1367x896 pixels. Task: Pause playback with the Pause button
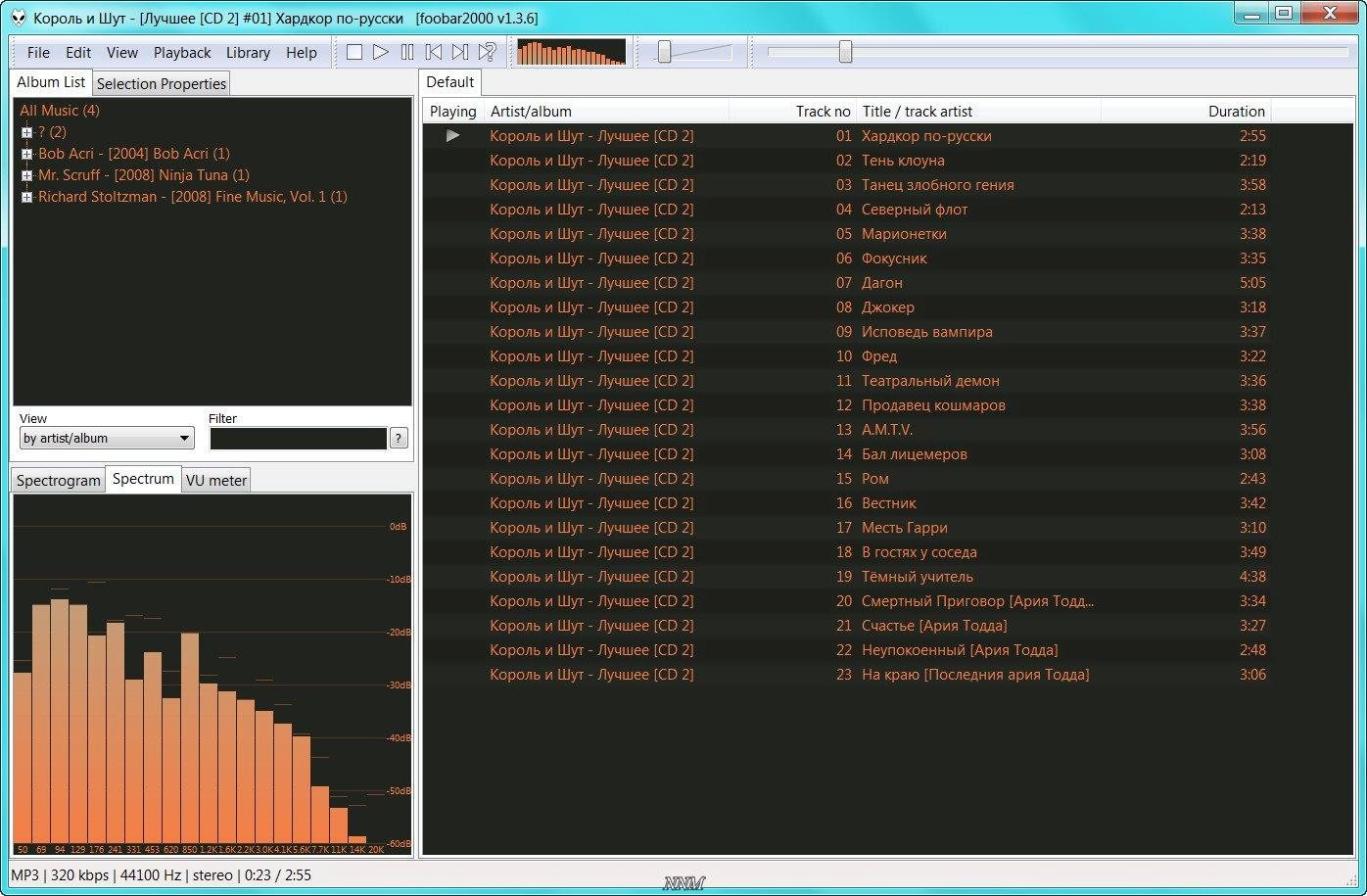[x=407, y=52]
